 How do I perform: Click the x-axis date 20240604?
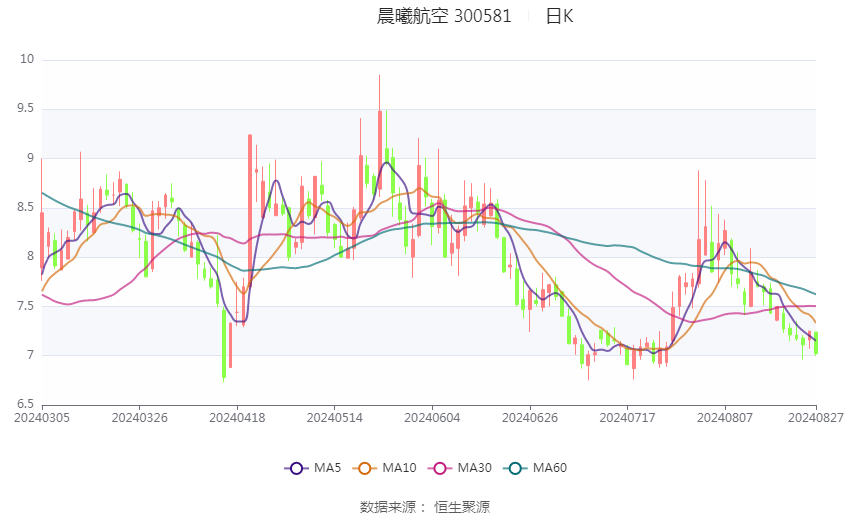pyautogui.click(x=432, y=418)
